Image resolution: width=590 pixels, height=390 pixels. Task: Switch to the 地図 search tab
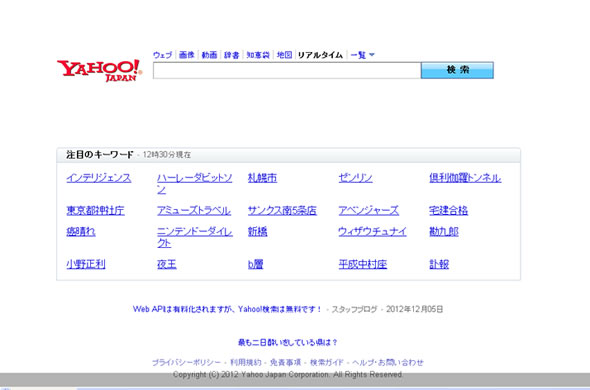(284, 55)
